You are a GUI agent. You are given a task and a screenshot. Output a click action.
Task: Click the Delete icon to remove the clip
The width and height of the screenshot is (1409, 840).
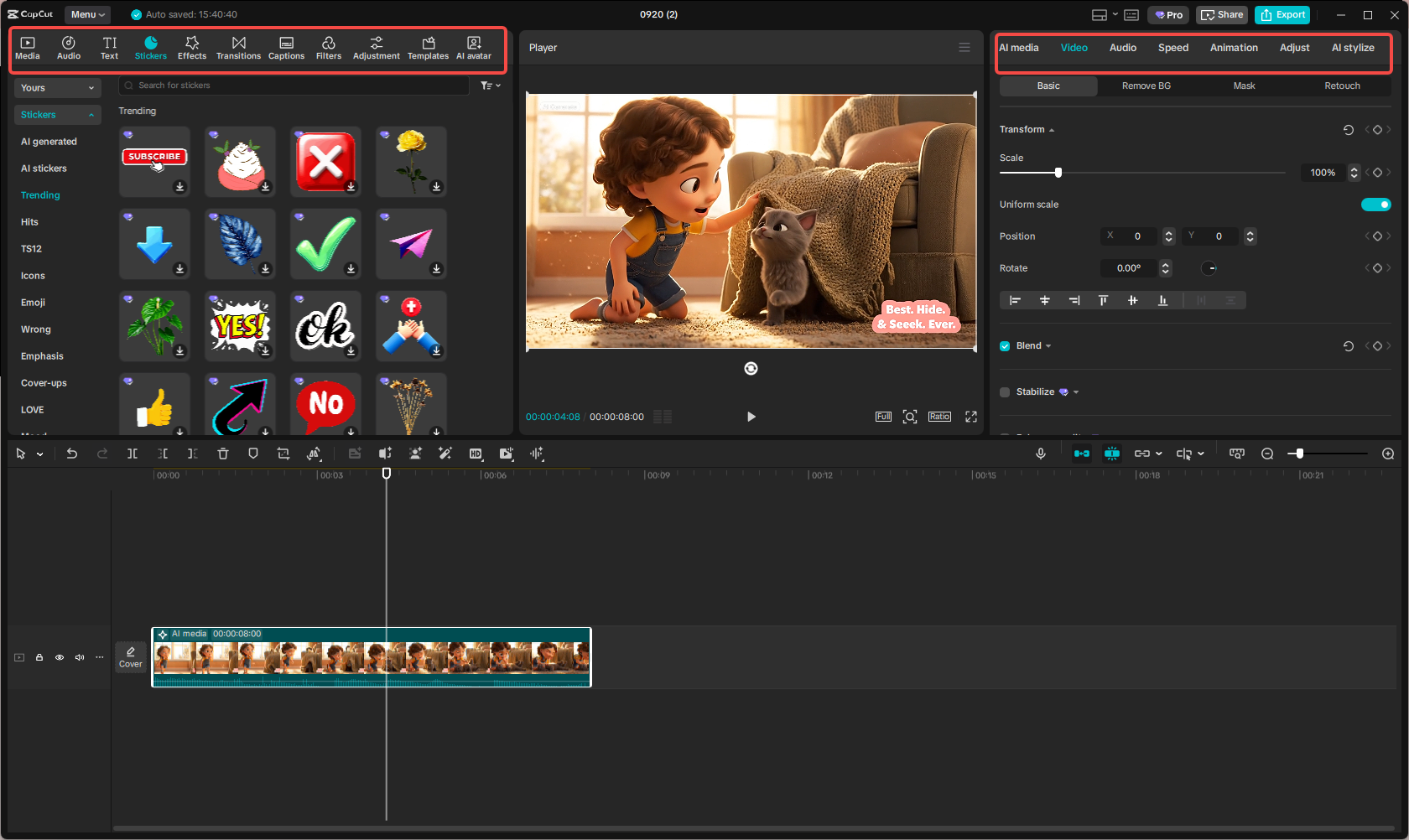[222, 454]
